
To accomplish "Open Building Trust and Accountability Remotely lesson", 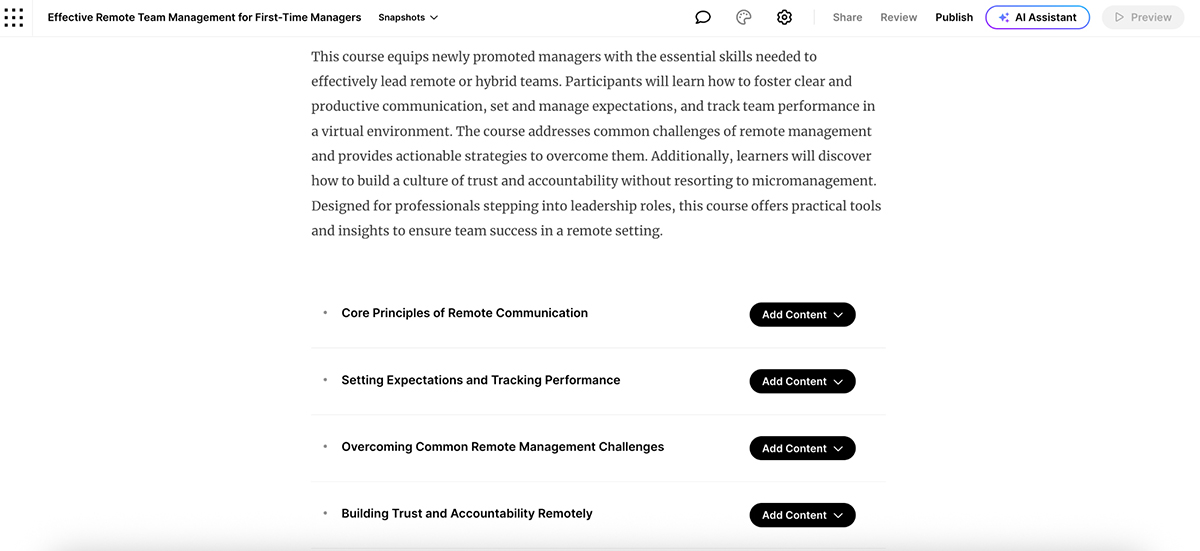I will pyautogui.click(x=466, y=514).
